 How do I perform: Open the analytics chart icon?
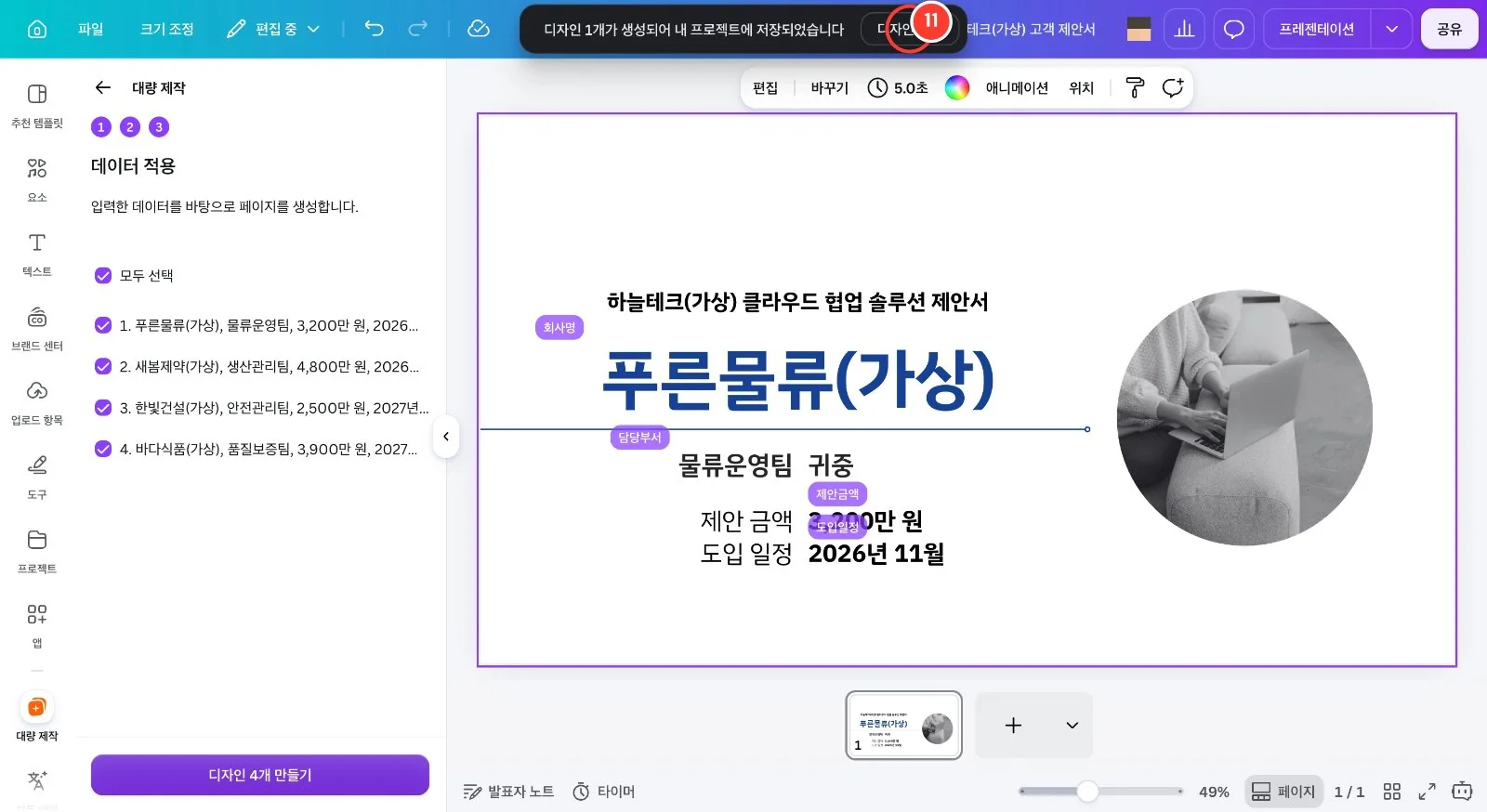pos(1184,29)
